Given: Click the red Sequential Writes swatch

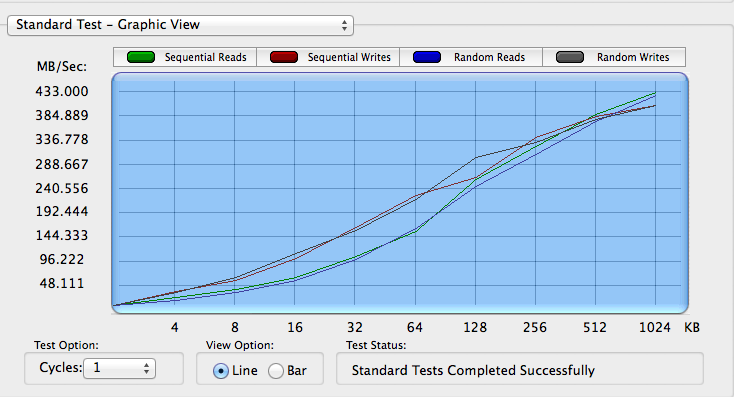Looking at the screenshot, I should pos(284,57).
